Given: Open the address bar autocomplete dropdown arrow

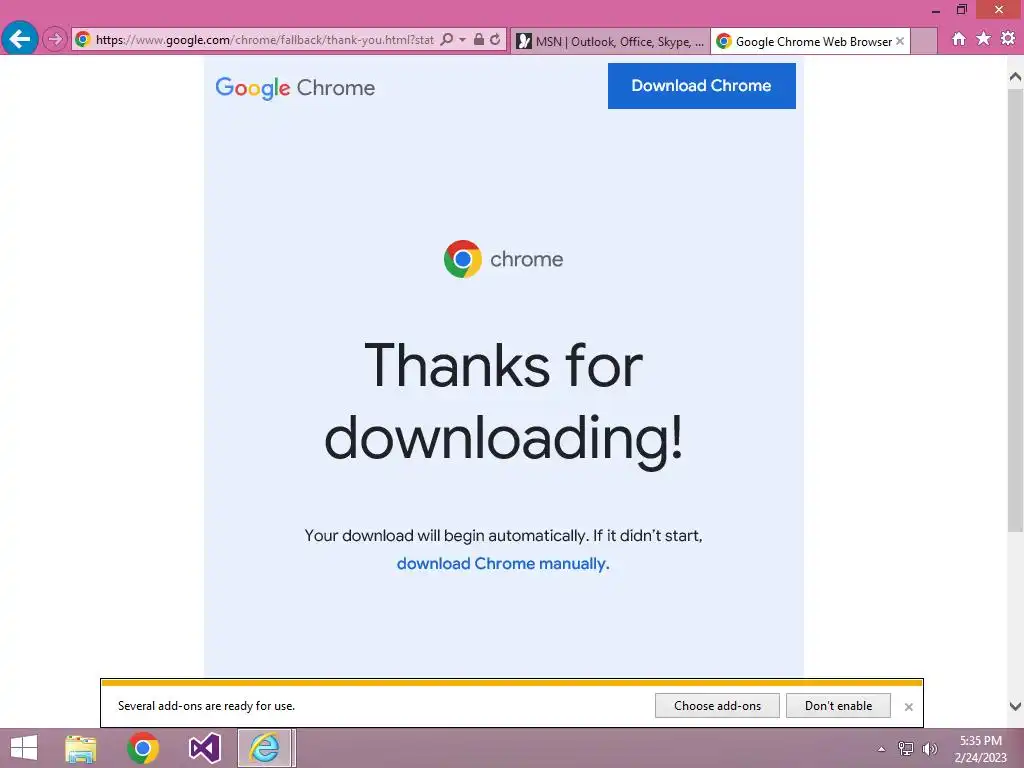Looking at the screenshot, I should pos(462,40).
